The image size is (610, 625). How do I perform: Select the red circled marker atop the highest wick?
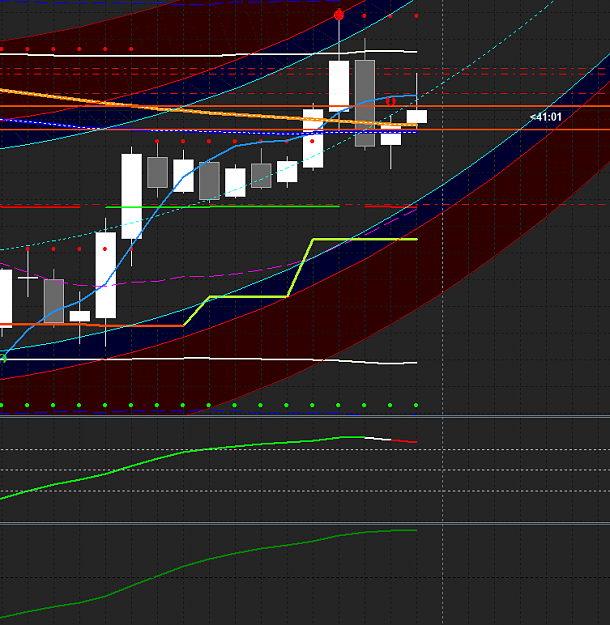[339, 15]
